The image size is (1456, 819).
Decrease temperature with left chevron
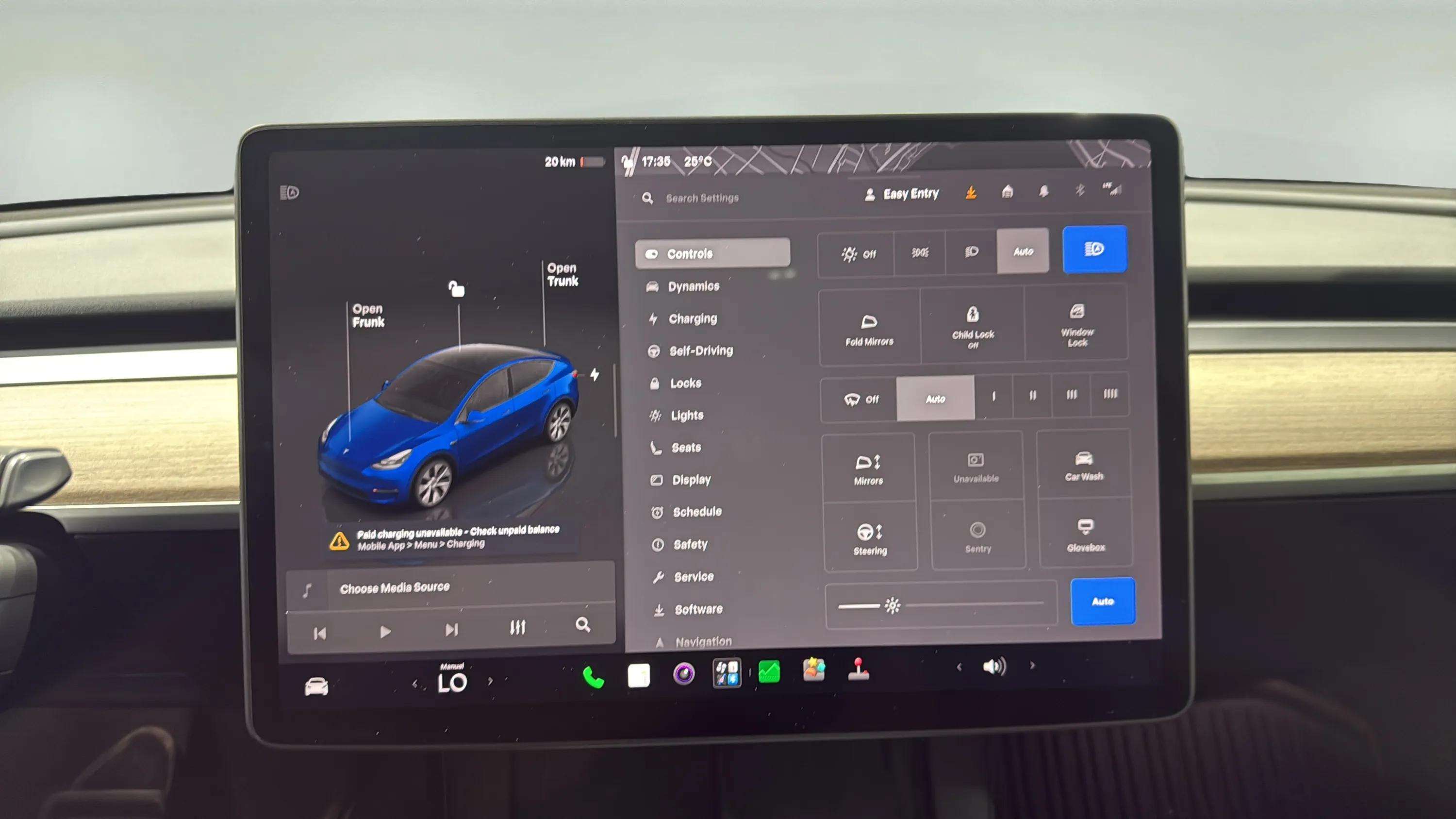tap(415, 685)
